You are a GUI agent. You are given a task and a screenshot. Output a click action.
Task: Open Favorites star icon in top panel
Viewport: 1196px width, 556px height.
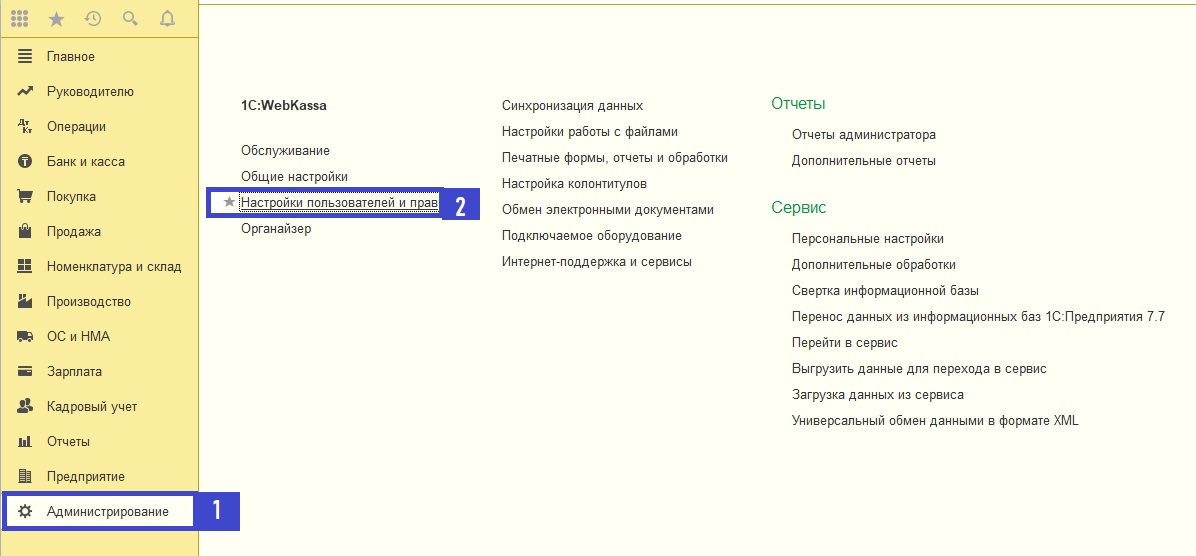[x=56, y=19]
